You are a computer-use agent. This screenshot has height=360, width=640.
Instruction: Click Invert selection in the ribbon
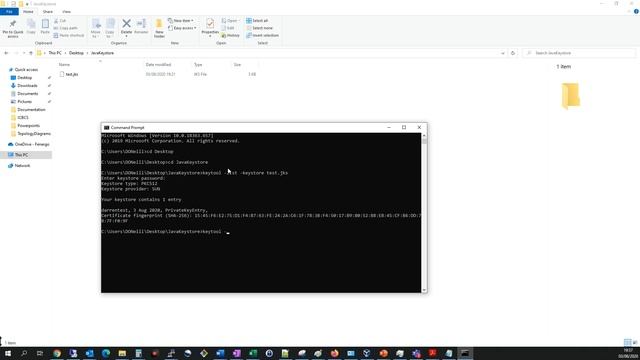(x=262, y=36)
